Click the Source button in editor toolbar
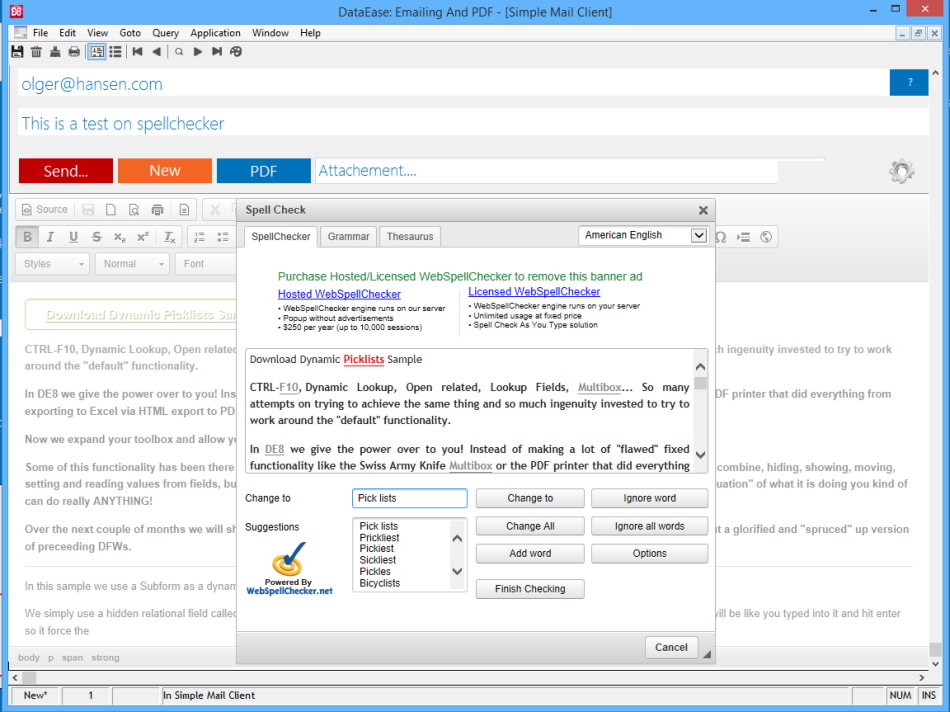Screen dimensions: 950x712 click(x=45, y=210)
